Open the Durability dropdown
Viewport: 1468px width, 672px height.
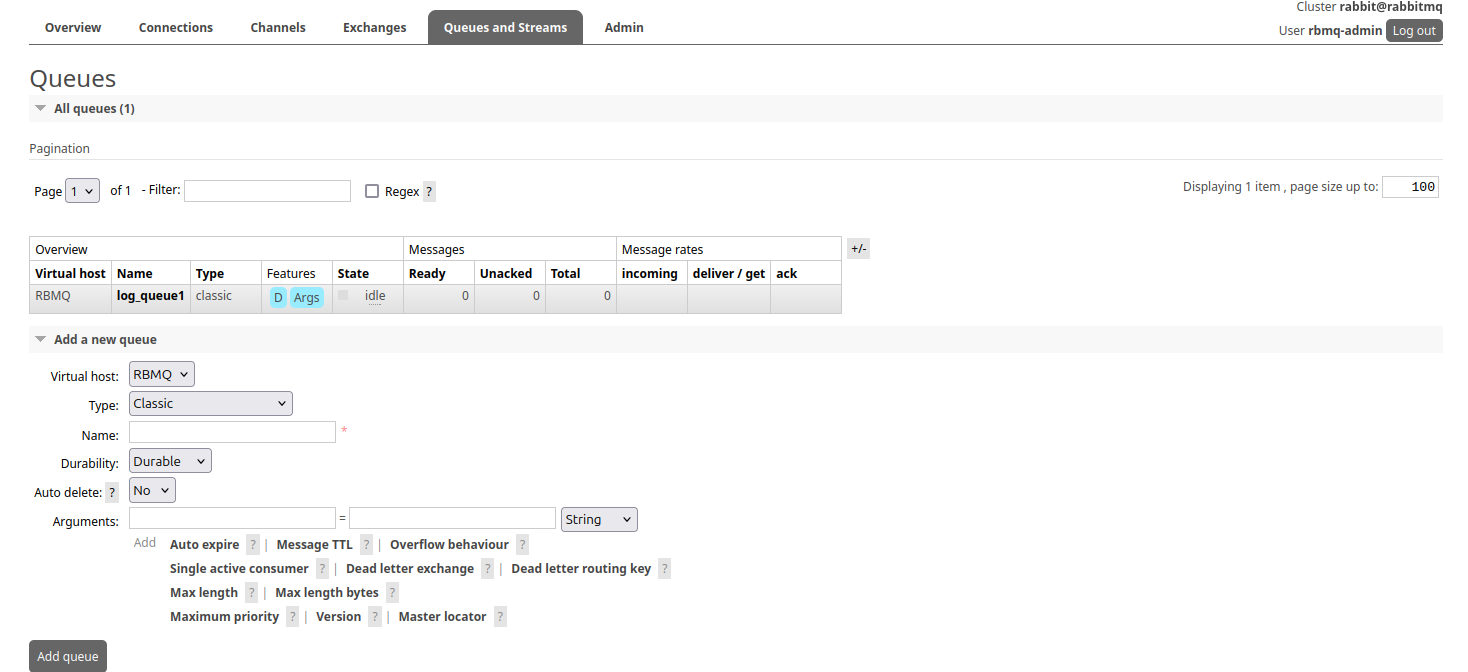[x=170, y=461]
